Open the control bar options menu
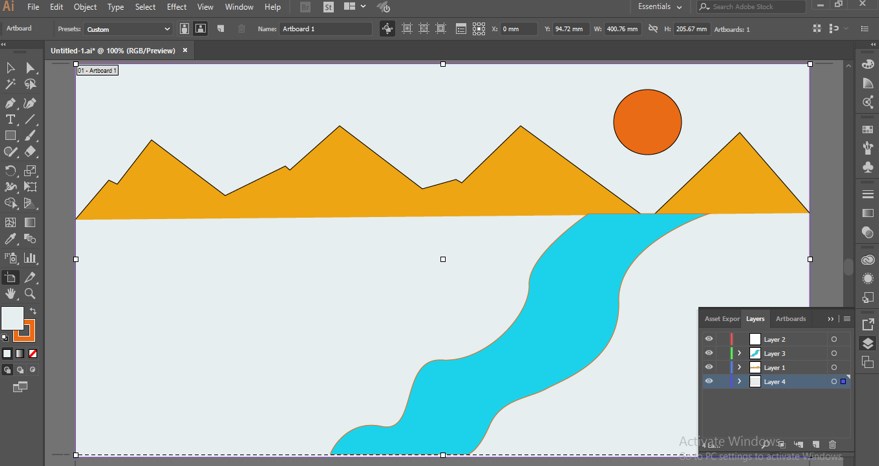Screen dimensions: 879x466 (x=864, y=29)
